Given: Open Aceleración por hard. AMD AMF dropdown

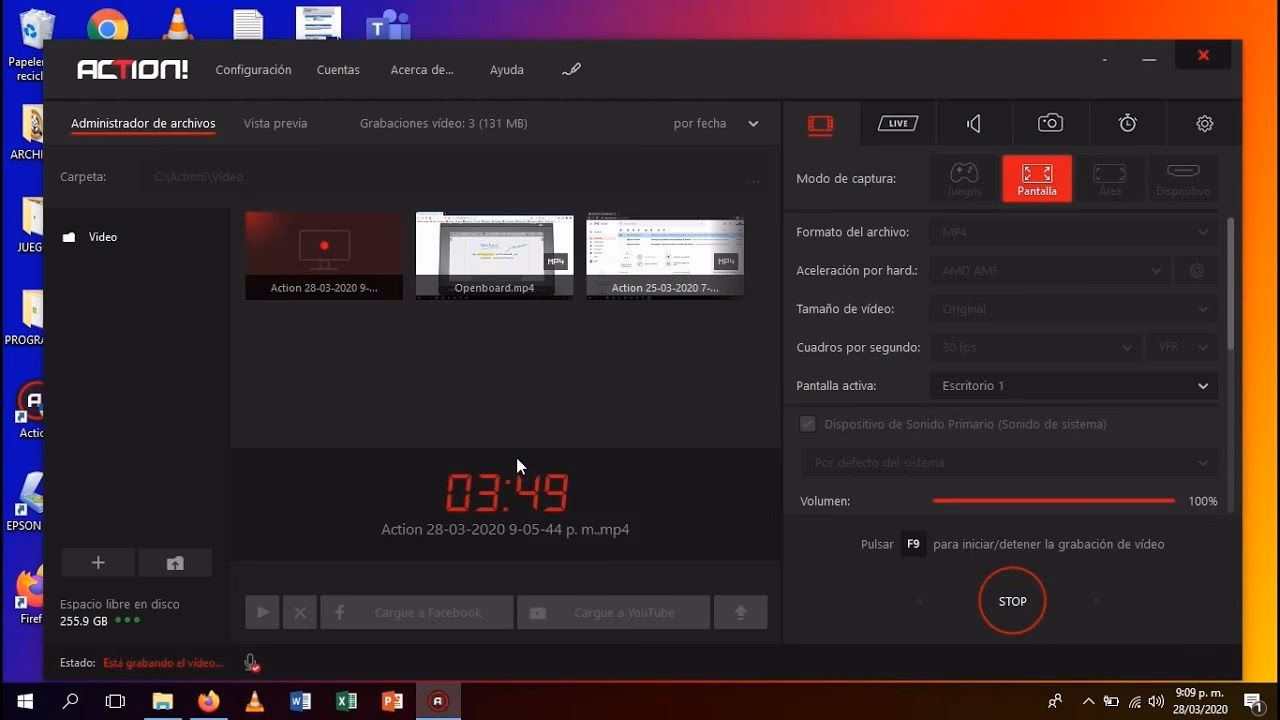Looking at the screenshot, I should (x=1052, y=271).
